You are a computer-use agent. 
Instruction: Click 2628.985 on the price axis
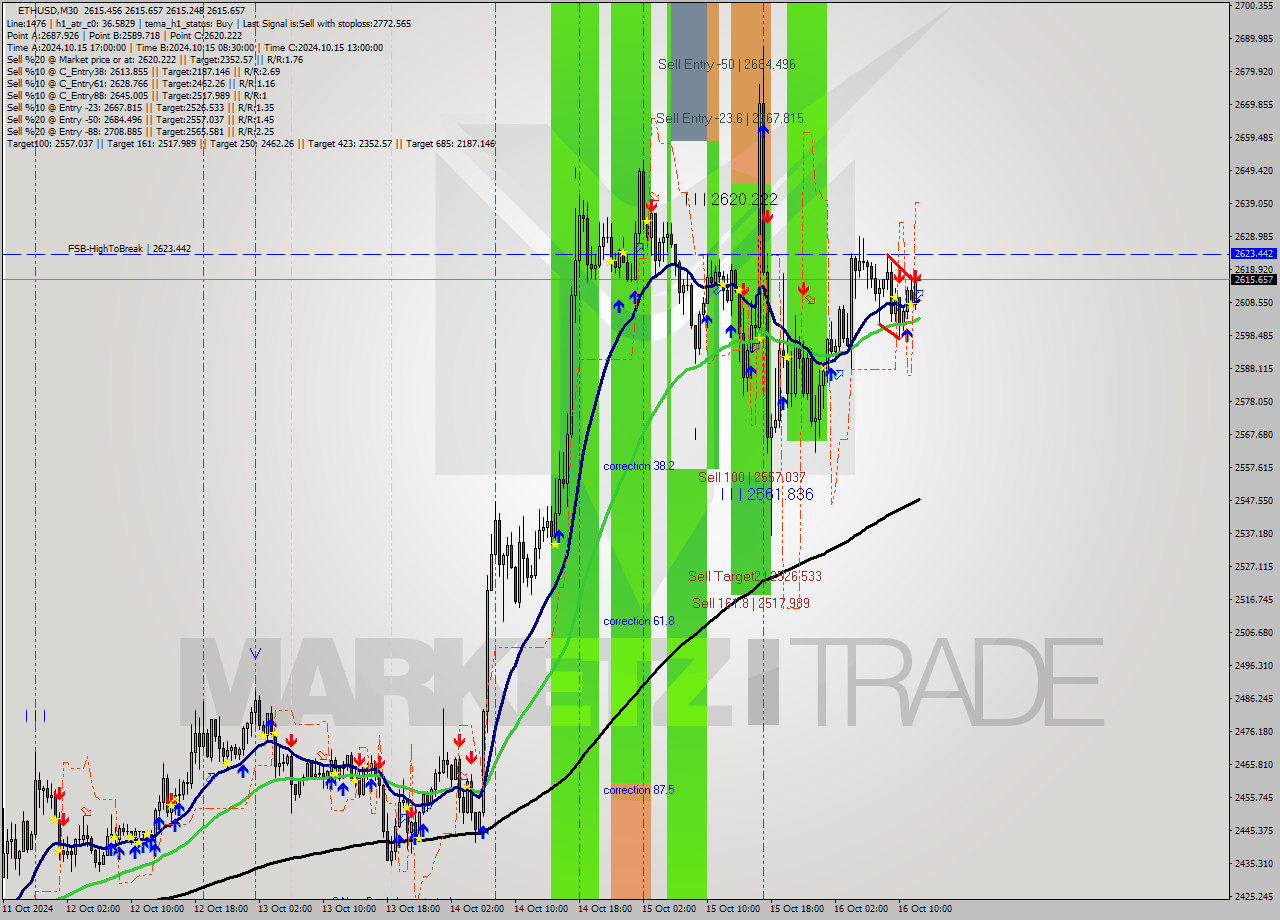[1254, 237]
